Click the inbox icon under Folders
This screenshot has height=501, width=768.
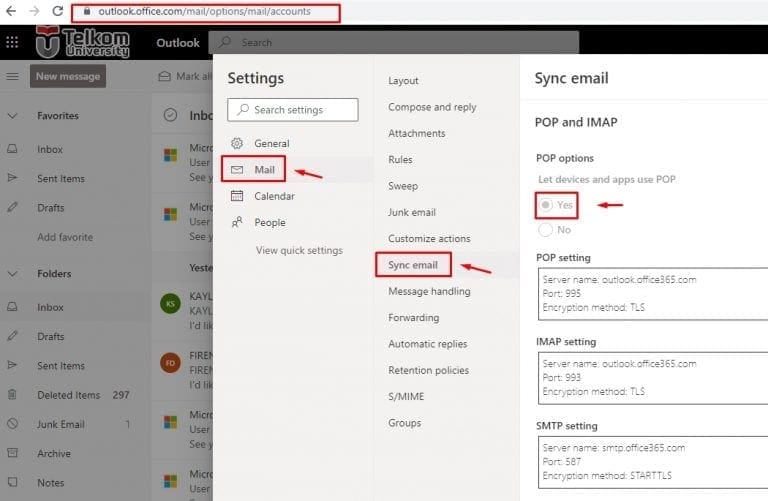pos(12,307)
